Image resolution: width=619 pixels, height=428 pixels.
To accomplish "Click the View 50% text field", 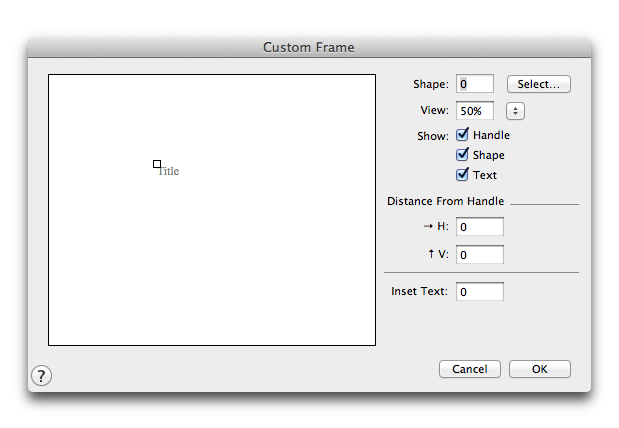I will click(475, 111).
